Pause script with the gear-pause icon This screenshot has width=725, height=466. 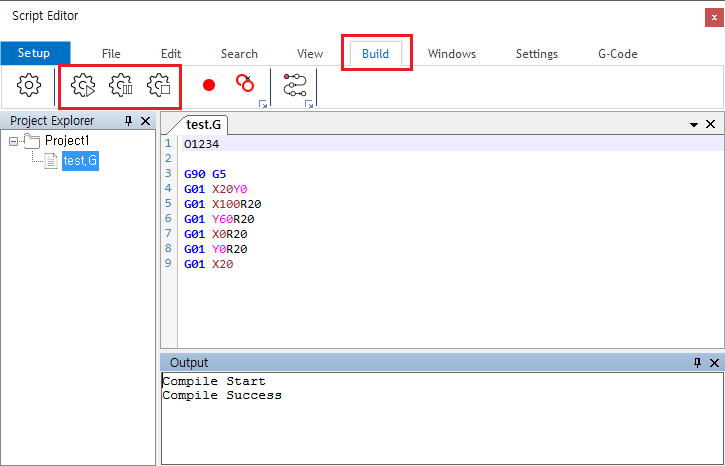[x=120, y=86]
